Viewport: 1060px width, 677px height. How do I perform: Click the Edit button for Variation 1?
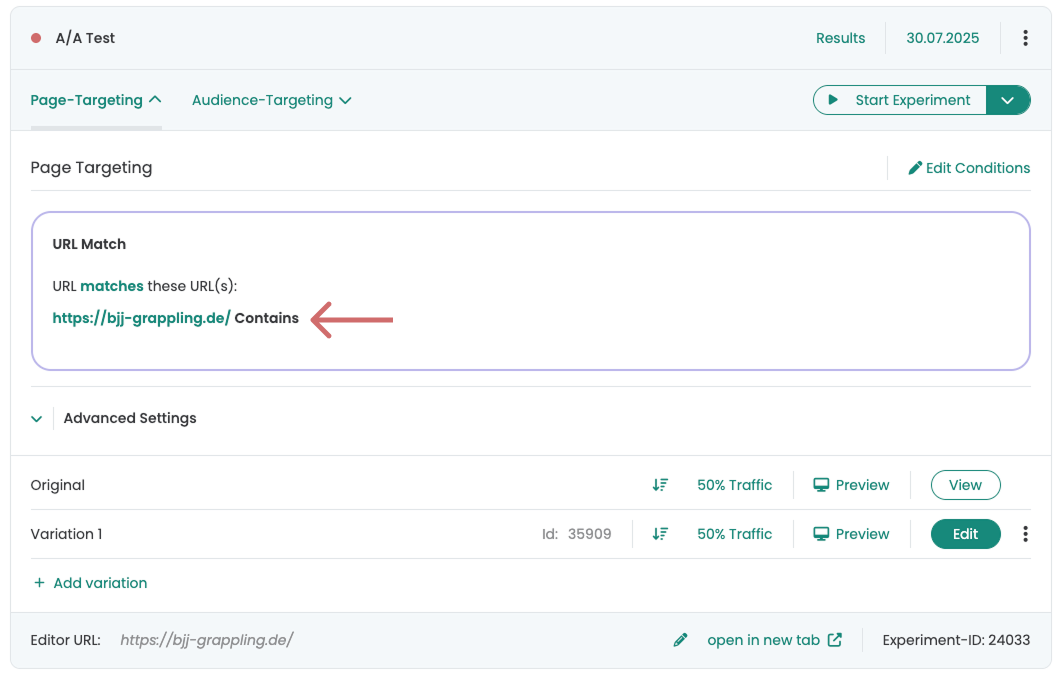(965, 534)
